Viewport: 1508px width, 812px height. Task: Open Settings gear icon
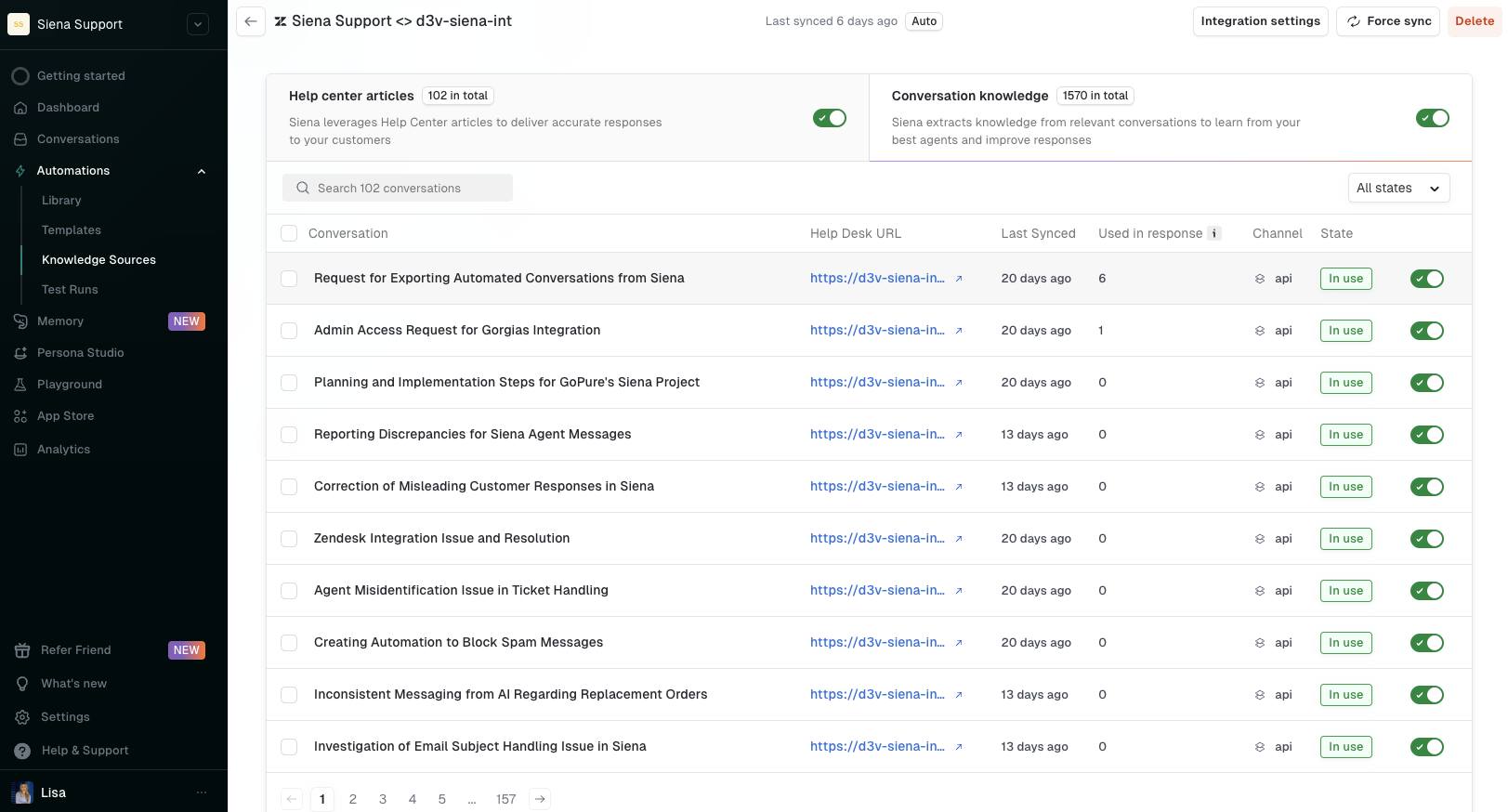[22, 717]
